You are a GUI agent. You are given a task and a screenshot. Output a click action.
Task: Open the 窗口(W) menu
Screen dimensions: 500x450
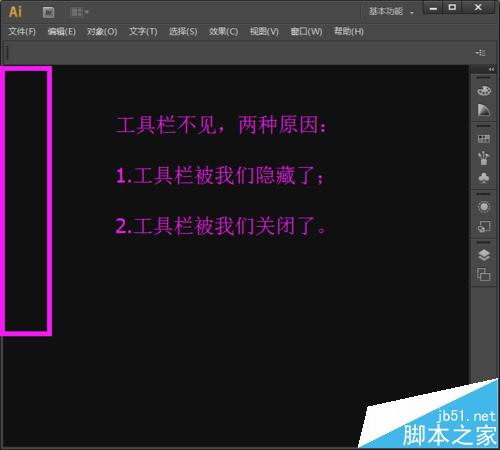pos(306,32)
